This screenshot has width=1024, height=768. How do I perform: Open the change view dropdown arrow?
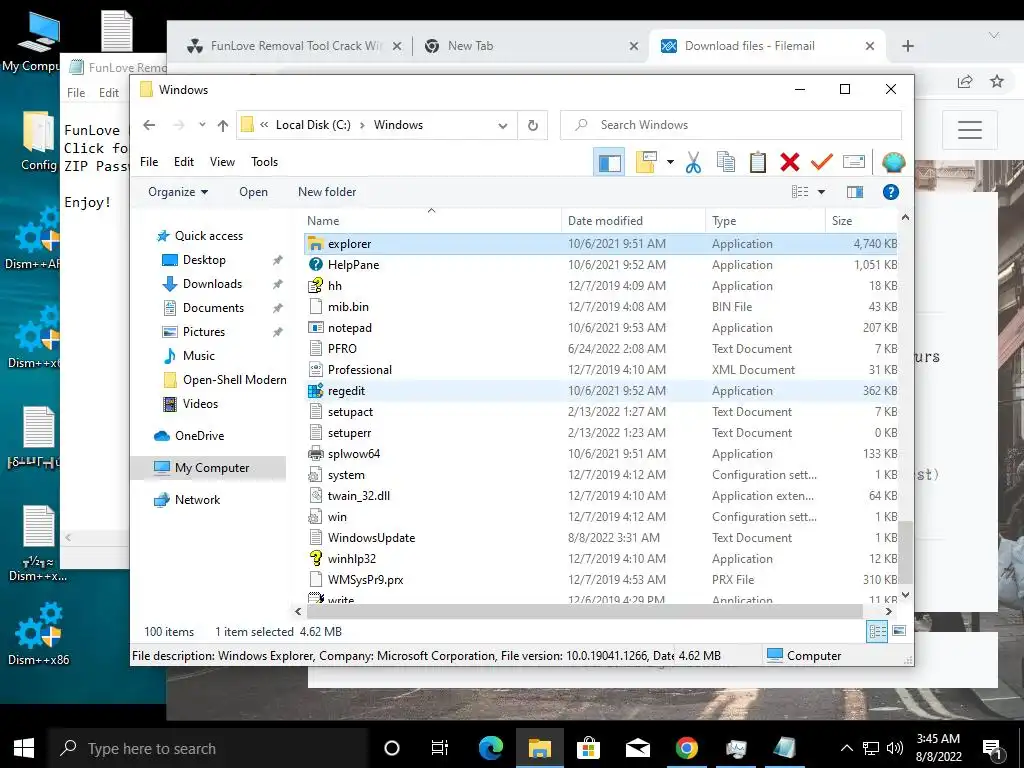[822, 192]
